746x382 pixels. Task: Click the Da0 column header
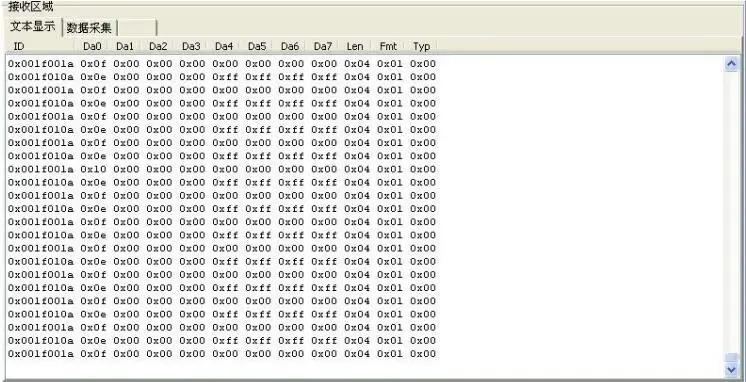point(92,46)
